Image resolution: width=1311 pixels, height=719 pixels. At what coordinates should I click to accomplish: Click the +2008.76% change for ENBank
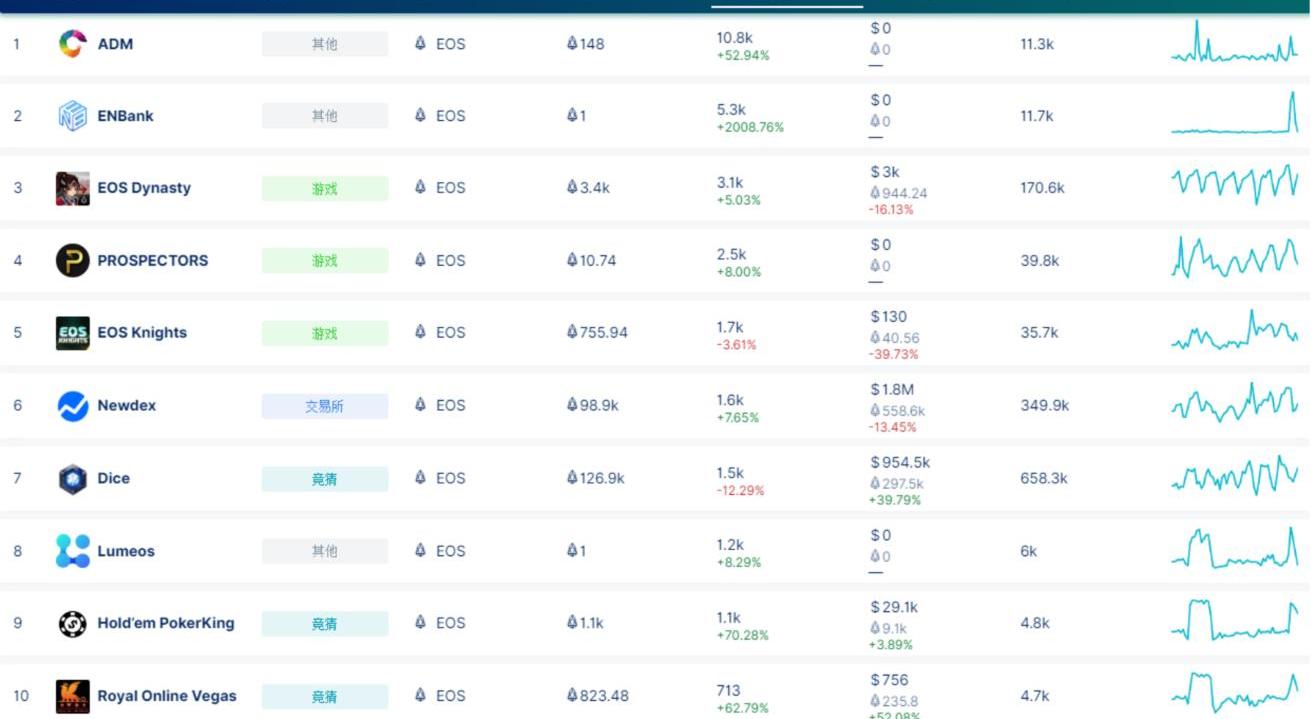tap(750, 128)
